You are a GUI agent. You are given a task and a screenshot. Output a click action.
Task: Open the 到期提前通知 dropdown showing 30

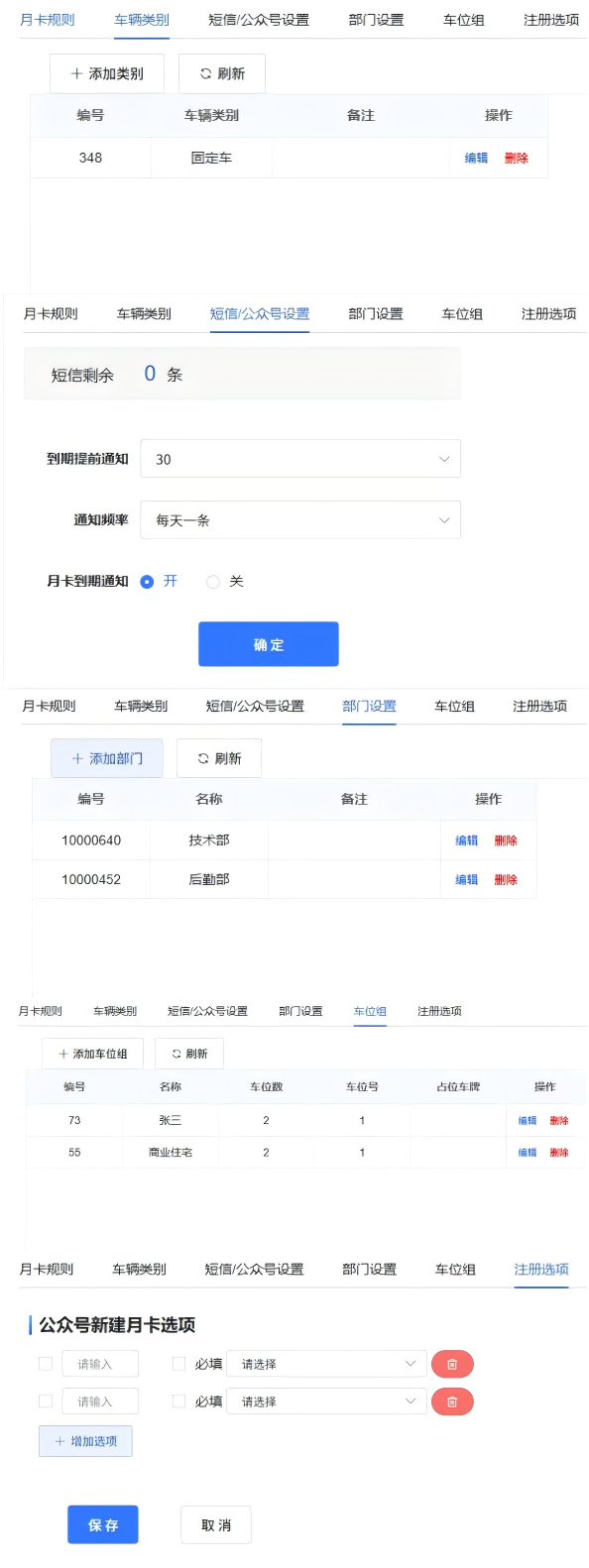(x=300, y=459)
